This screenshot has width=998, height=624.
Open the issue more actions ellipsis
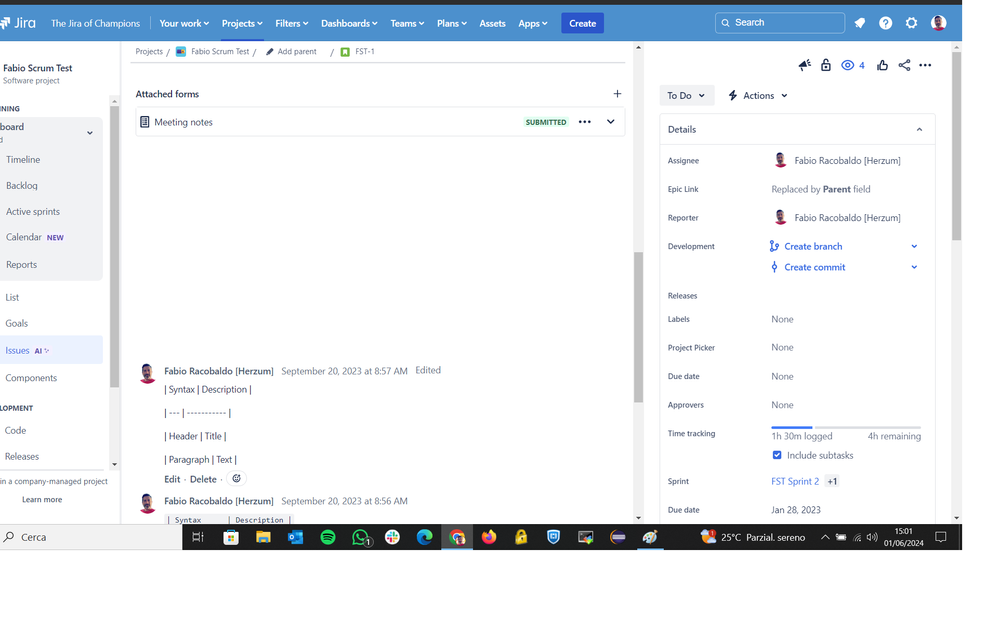click(925, 65)
